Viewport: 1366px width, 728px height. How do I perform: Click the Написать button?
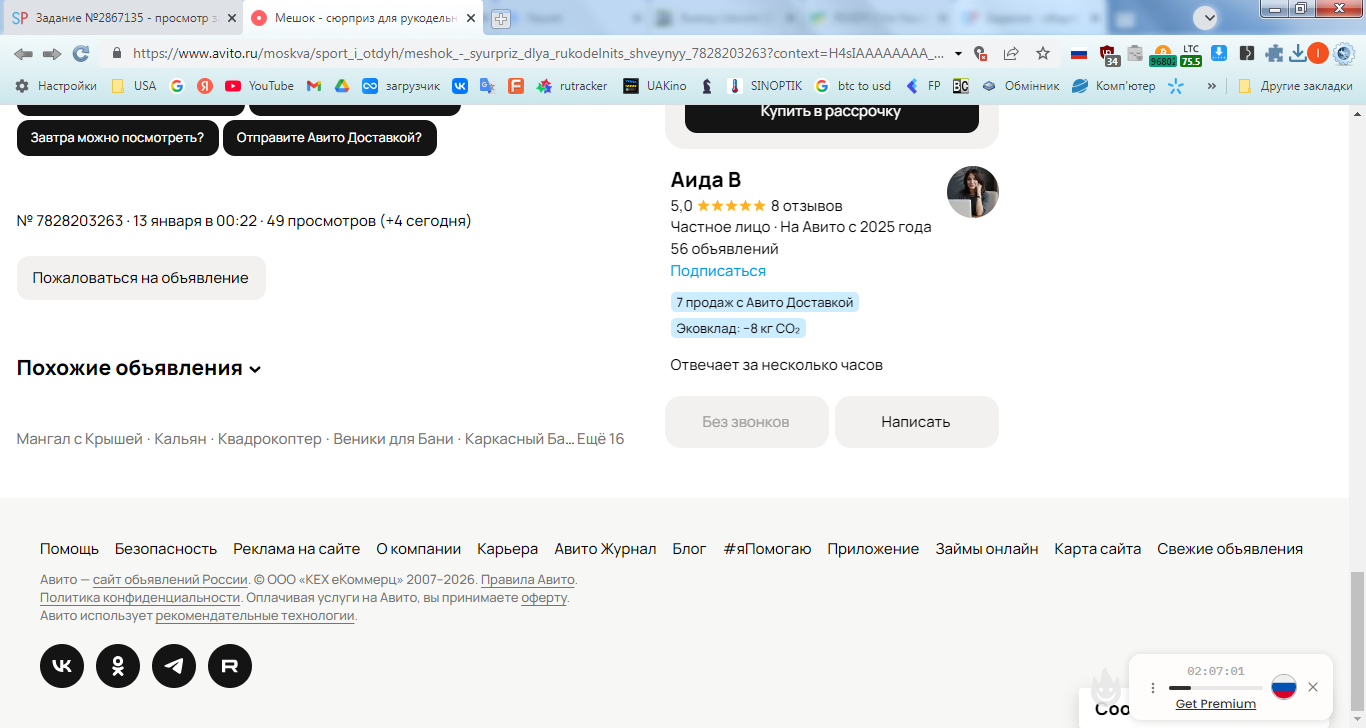pyautogui.click(x=916, y=422)
